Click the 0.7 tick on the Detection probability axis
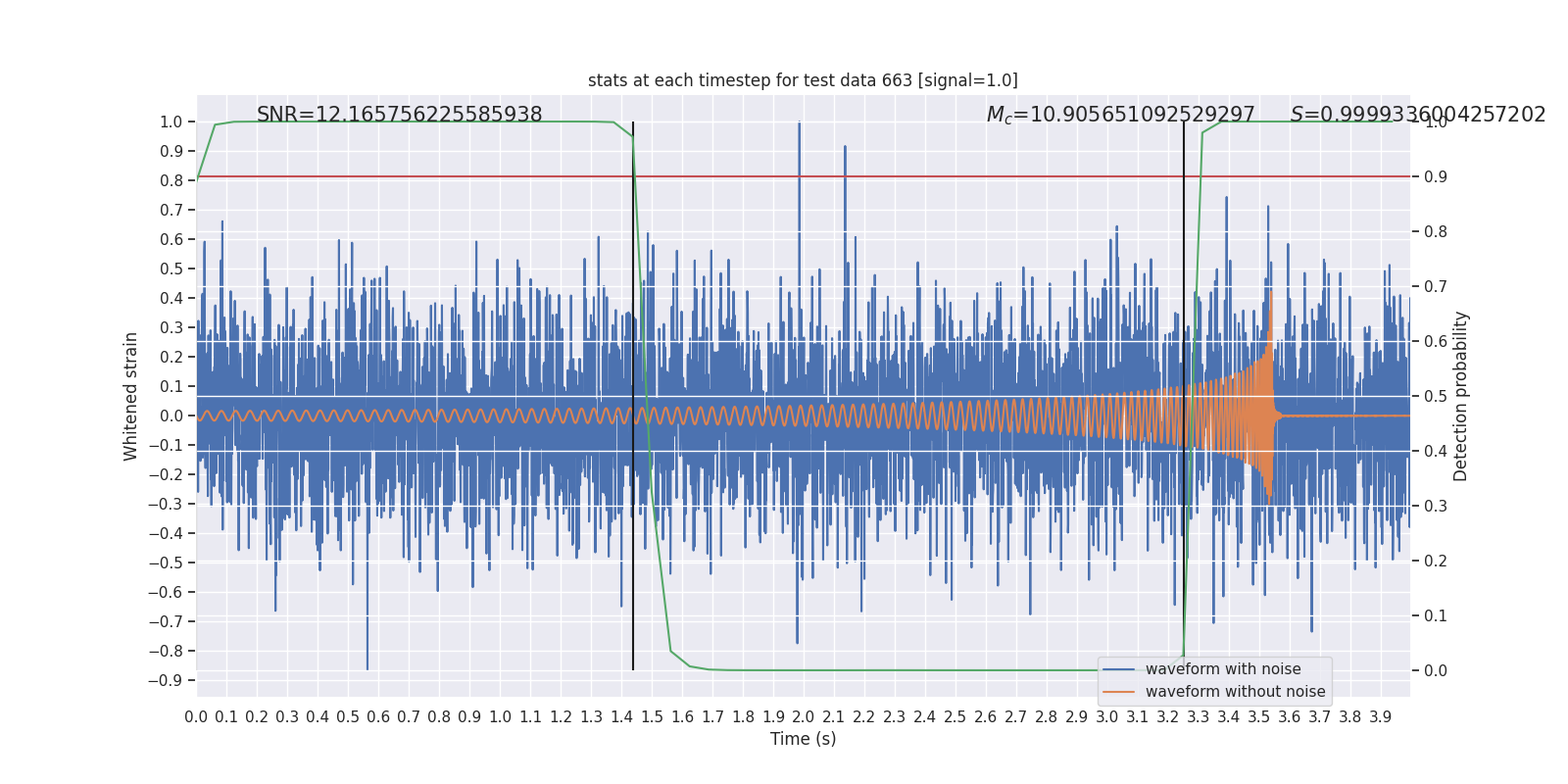The height and width of the screenshot is (784, 1568). 1436,287
